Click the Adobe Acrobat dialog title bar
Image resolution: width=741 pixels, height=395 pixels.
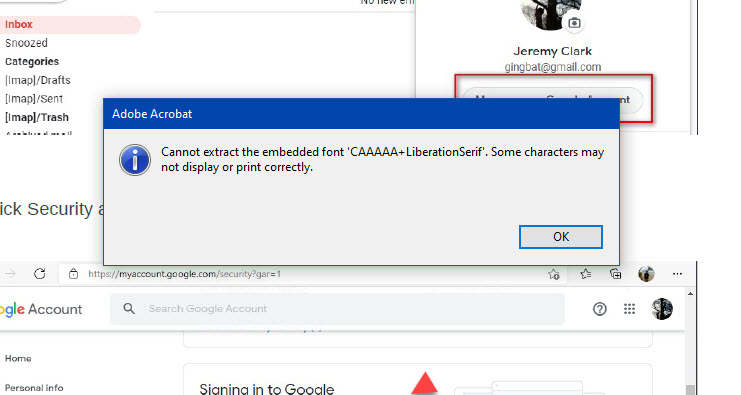pos(361,114)
